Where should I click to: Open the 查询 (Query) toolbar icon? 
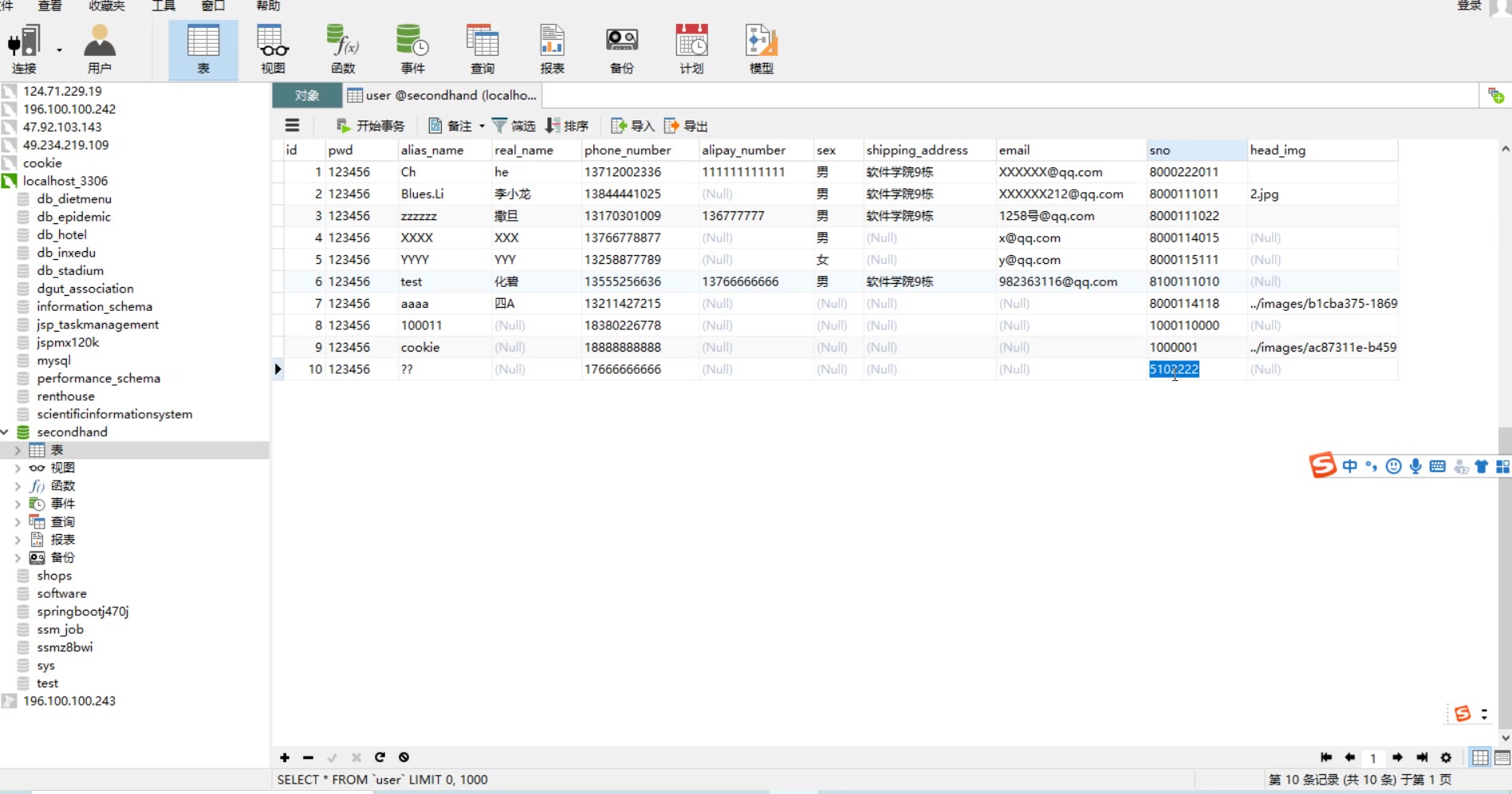tap(482, 49)
